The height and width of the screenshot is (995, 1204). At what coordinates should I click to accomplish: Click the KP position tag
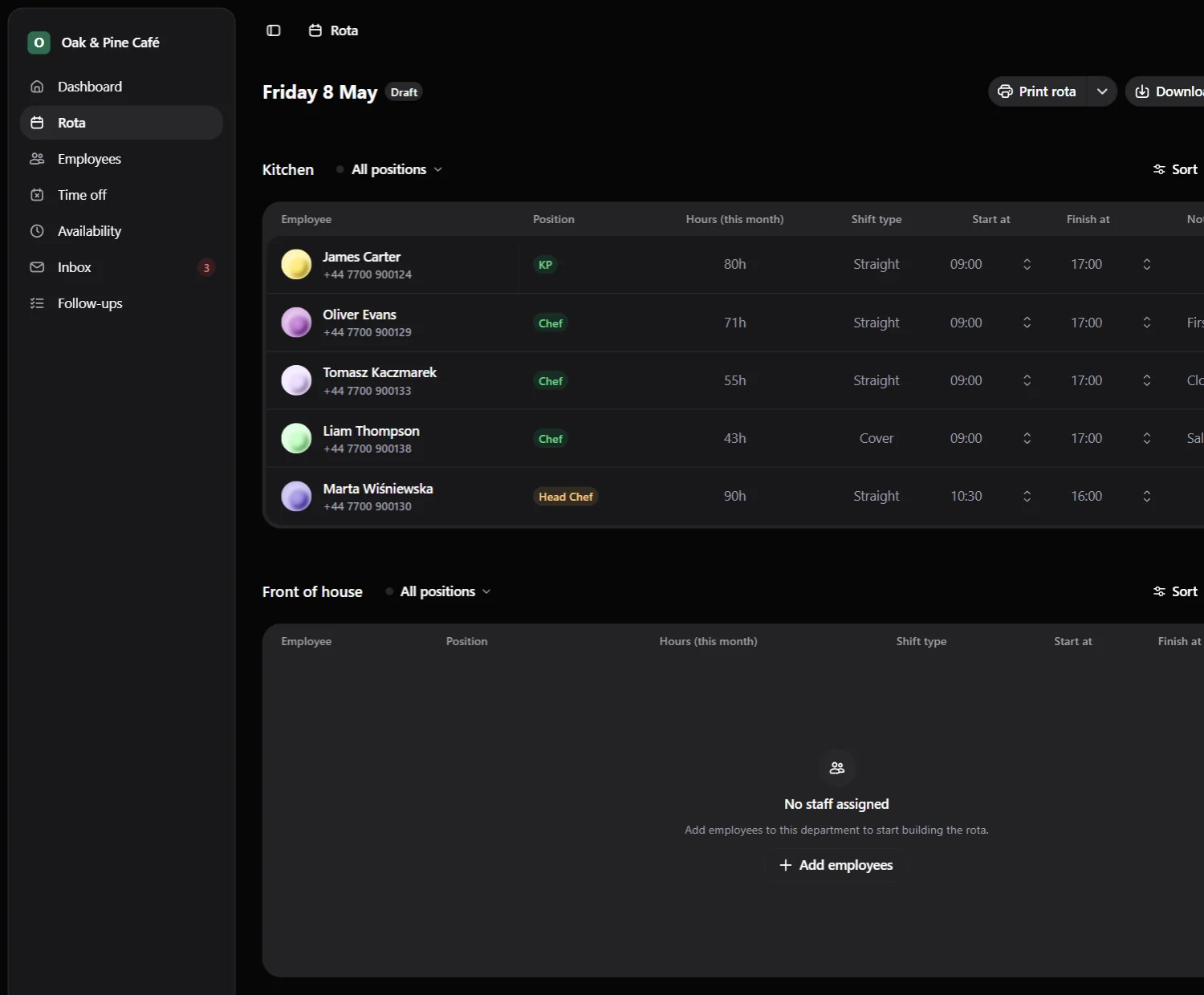click(x=545, y=265)
